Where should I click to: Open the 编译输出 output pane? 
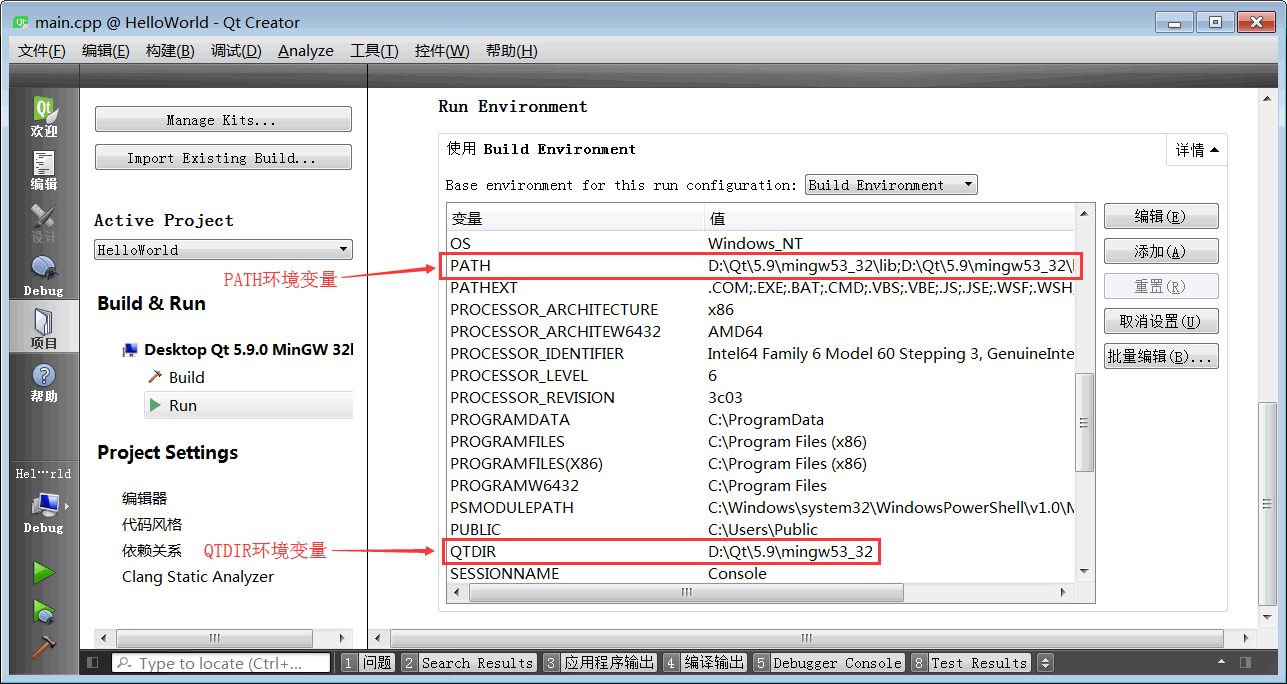pyautogui.click(x=705, y=662)
